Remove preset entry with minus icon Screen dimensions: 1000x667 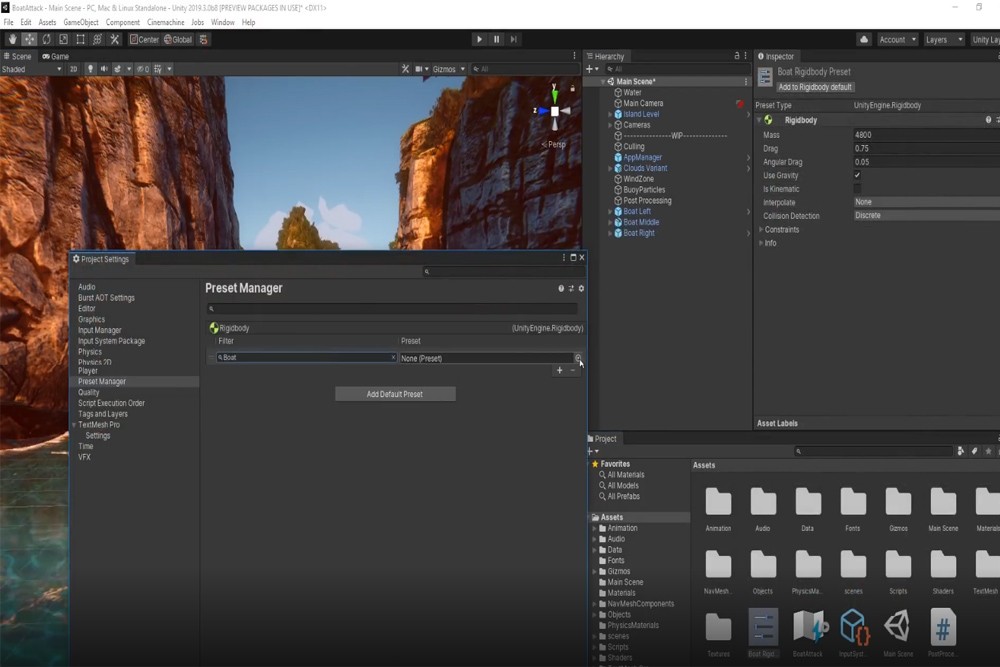[573, 370]
